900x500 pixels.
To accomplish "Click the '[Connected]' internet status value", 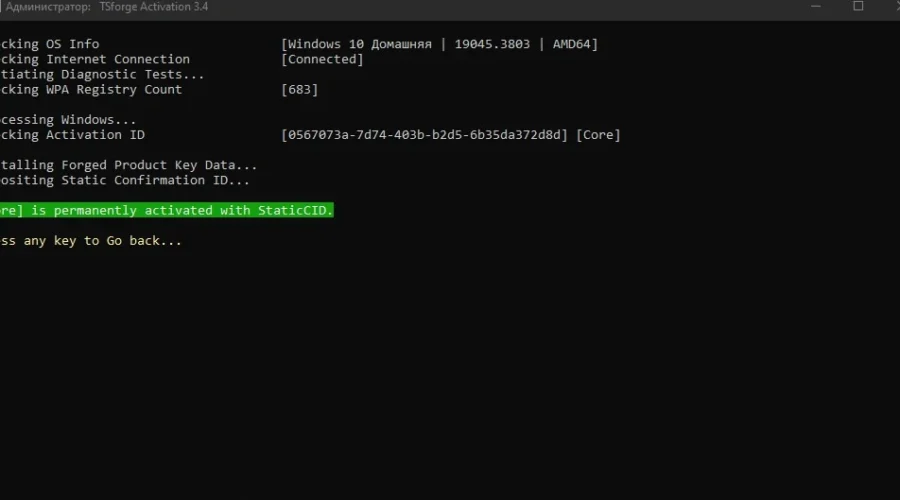I will [322, 59].
